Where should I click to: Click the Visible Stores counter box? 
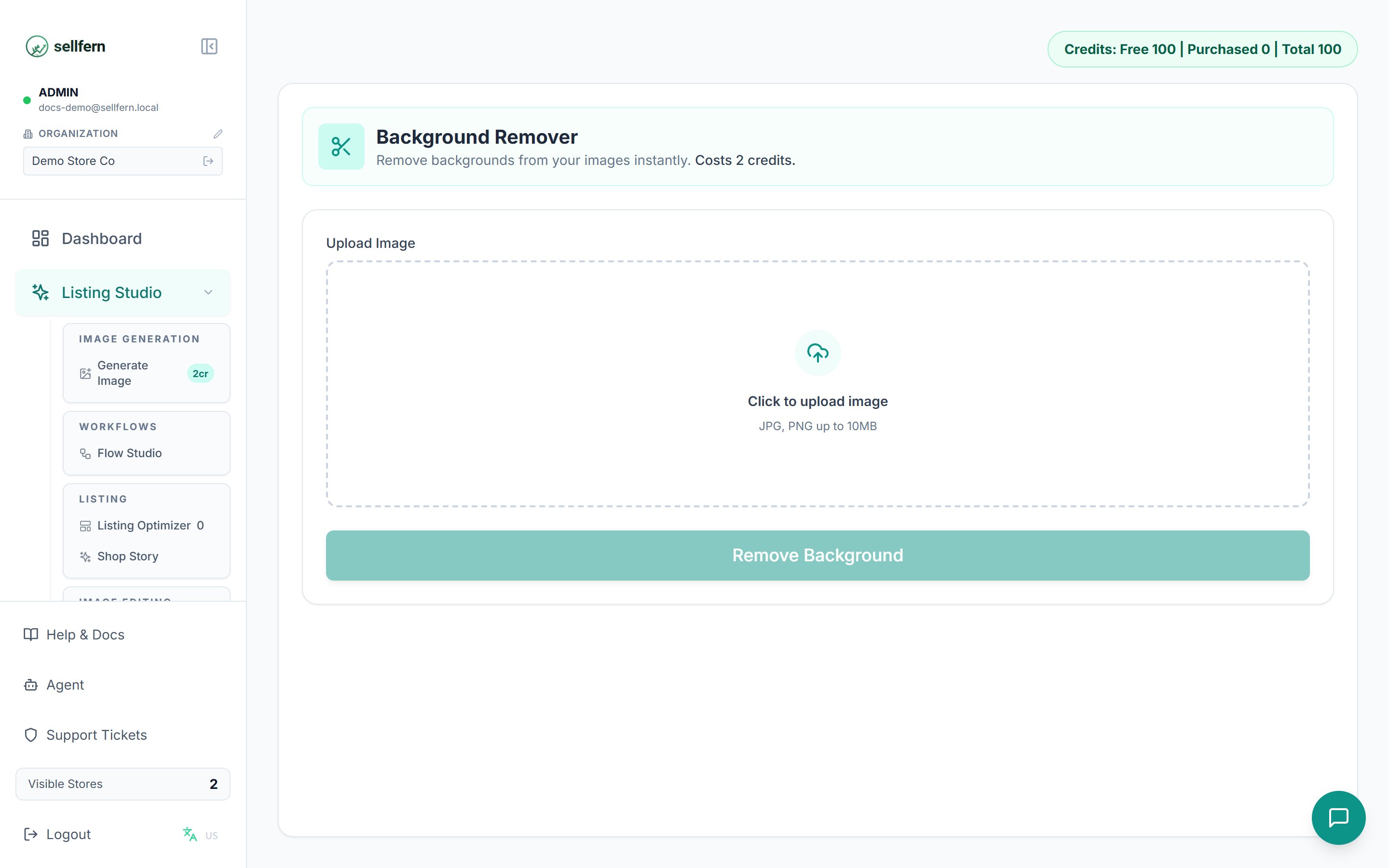point(123,784)
